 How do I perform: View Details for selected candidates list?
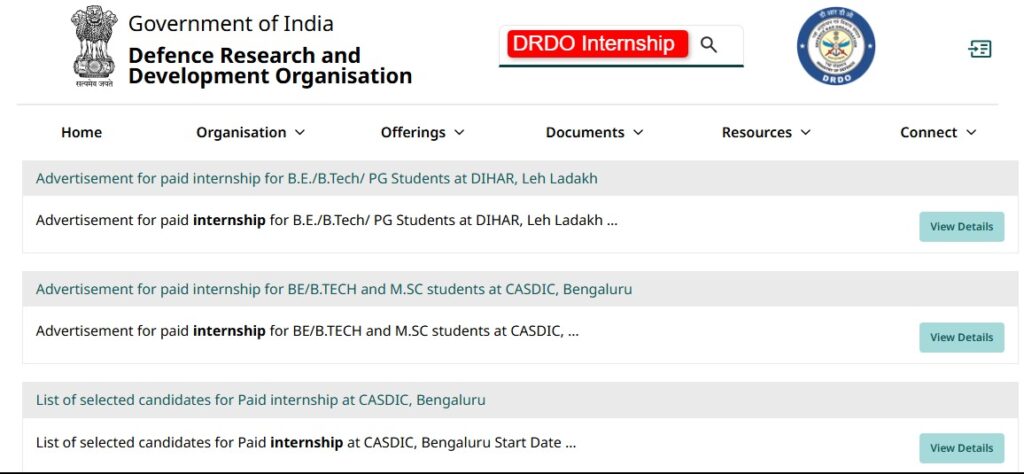point(961,448)
